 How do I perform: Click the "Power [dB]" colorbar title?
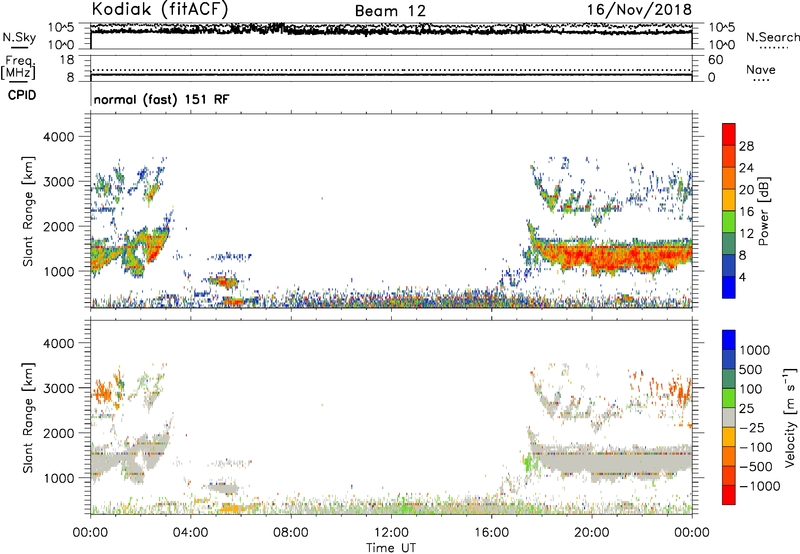click(x=763, y=211)
